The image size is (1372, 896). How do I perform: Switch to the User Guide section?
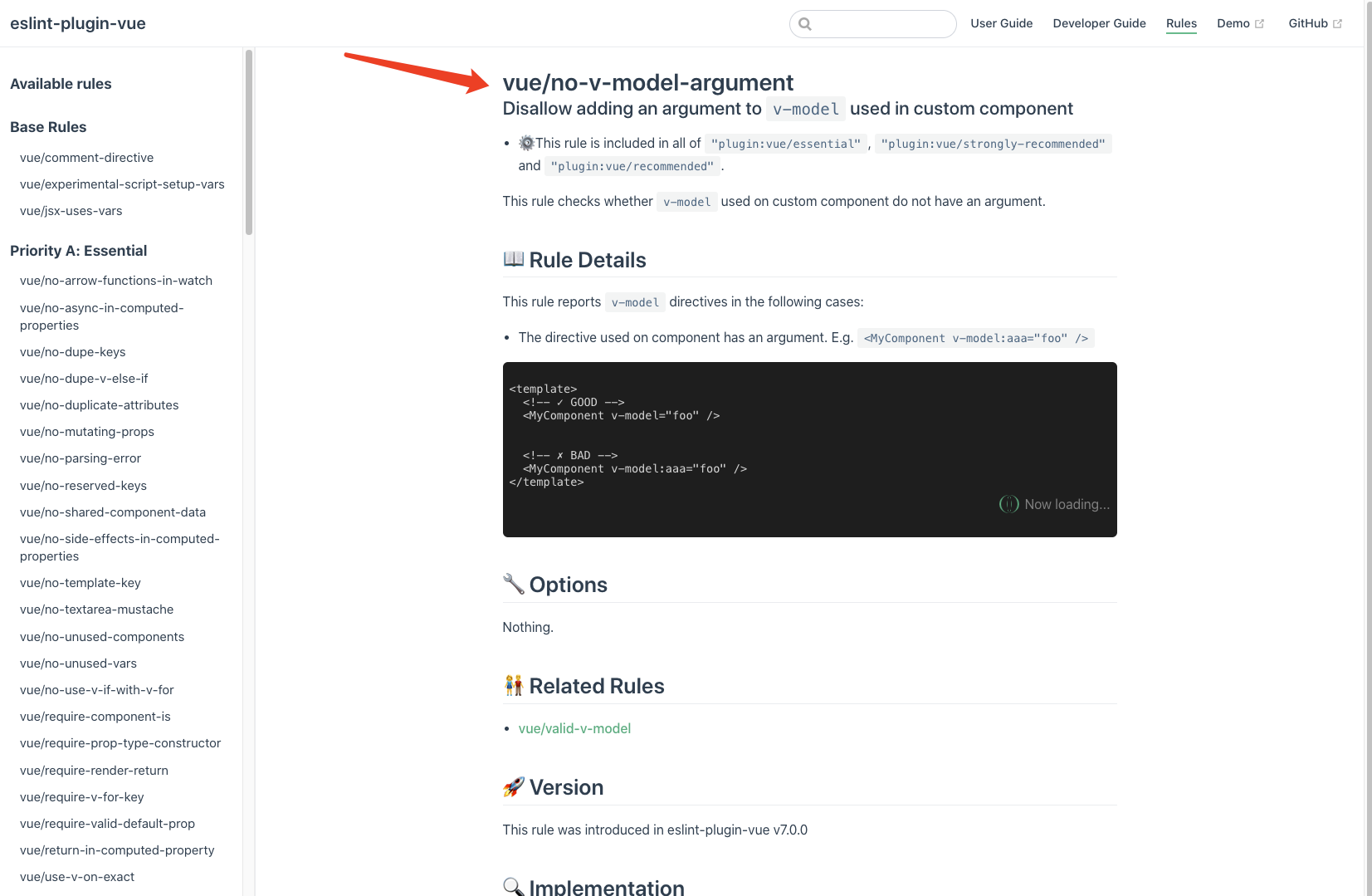[1001, 23]
